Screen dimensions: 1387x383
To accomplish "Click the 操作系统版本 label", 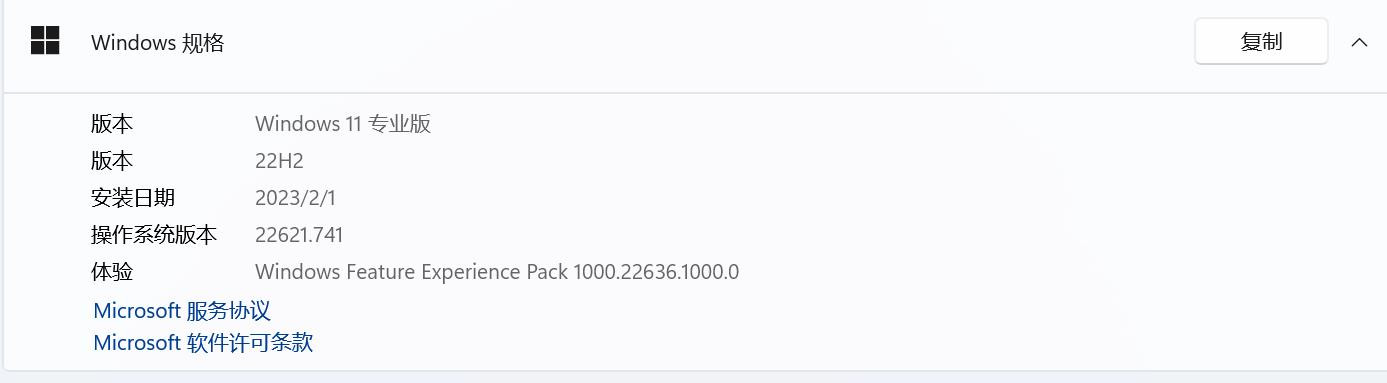I will (154, 235).
